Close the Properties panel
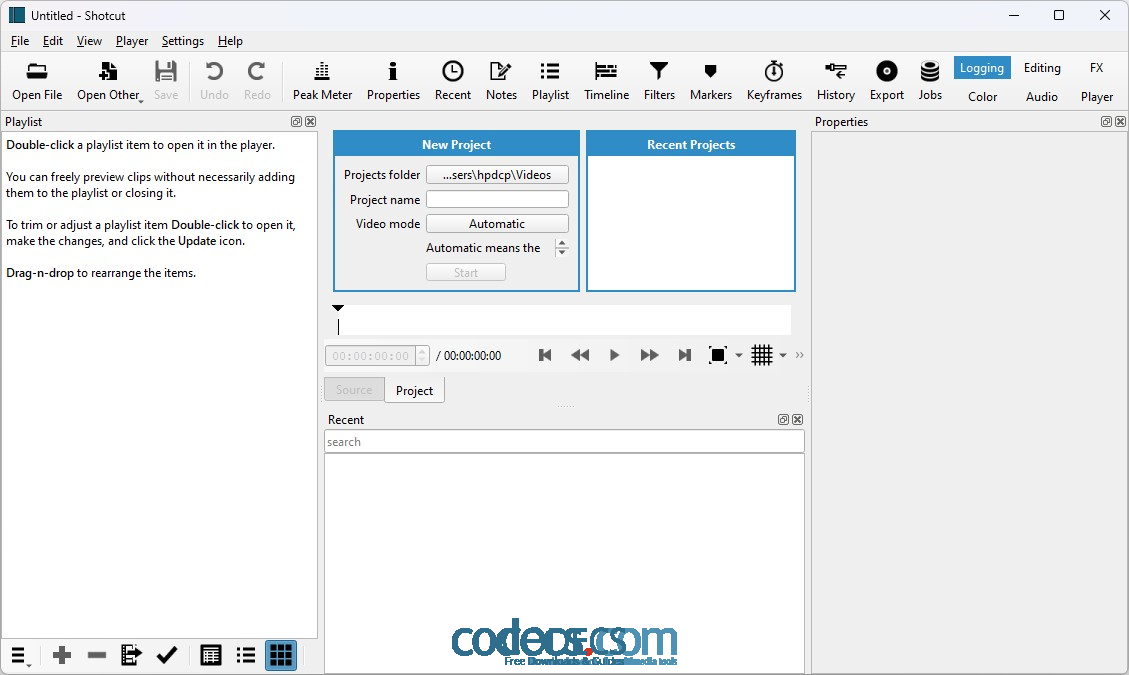 [1120, 122]
